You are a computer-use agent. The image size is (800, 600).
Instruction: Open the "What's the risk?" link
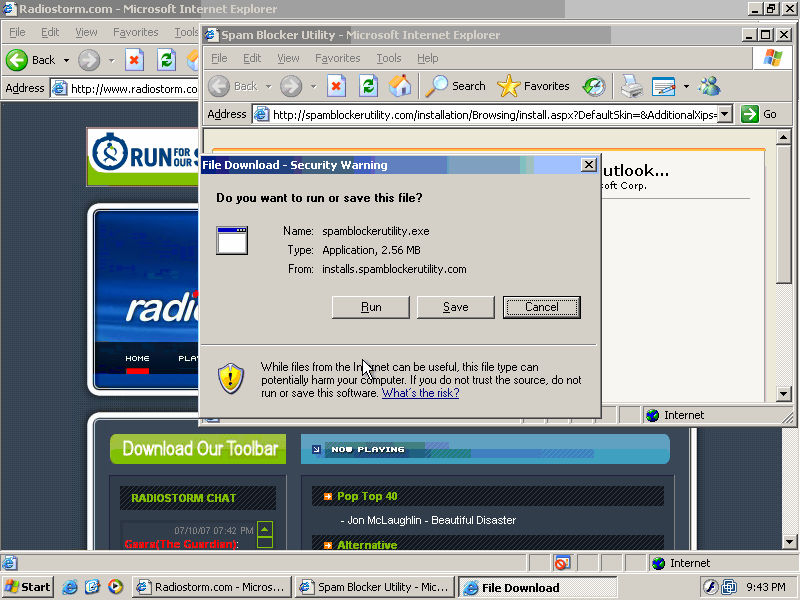tap(420, 393)
